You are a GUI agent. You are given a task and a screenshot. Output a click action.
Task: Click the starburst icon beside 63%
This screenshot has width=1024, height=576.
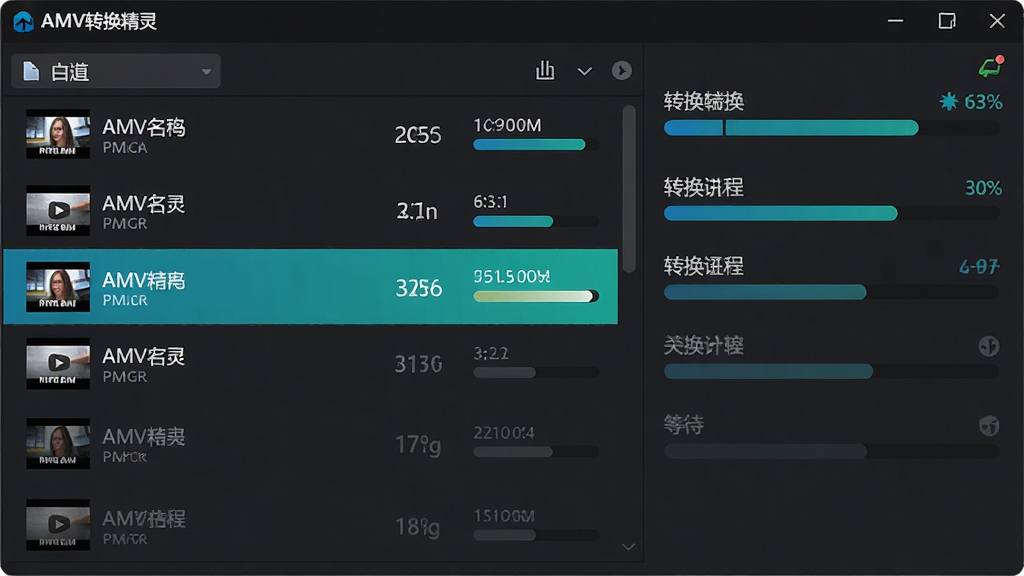949,101
